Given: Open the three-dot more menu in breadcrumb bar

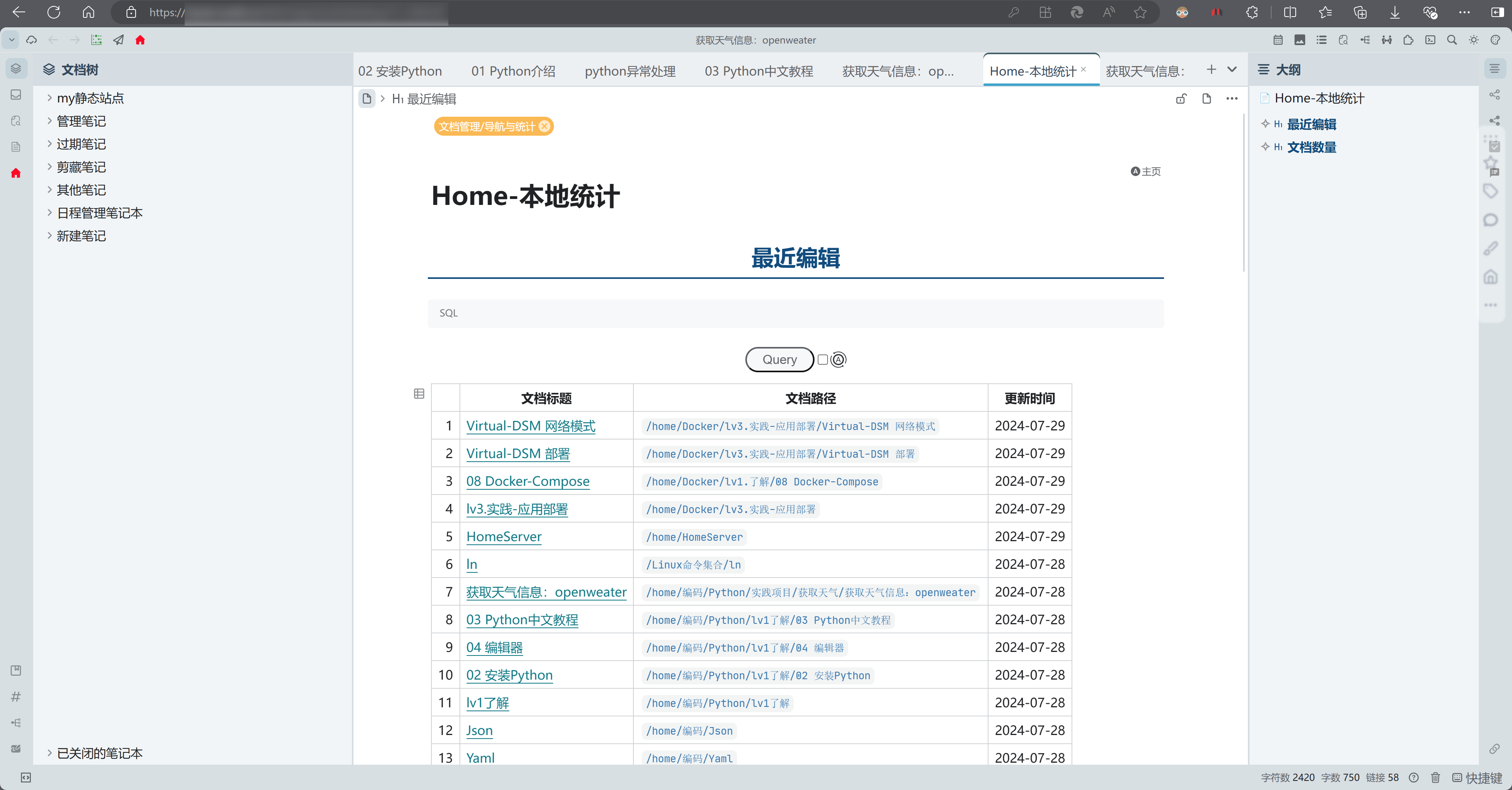Looking at the screenshot, I should pos(1231,99).
